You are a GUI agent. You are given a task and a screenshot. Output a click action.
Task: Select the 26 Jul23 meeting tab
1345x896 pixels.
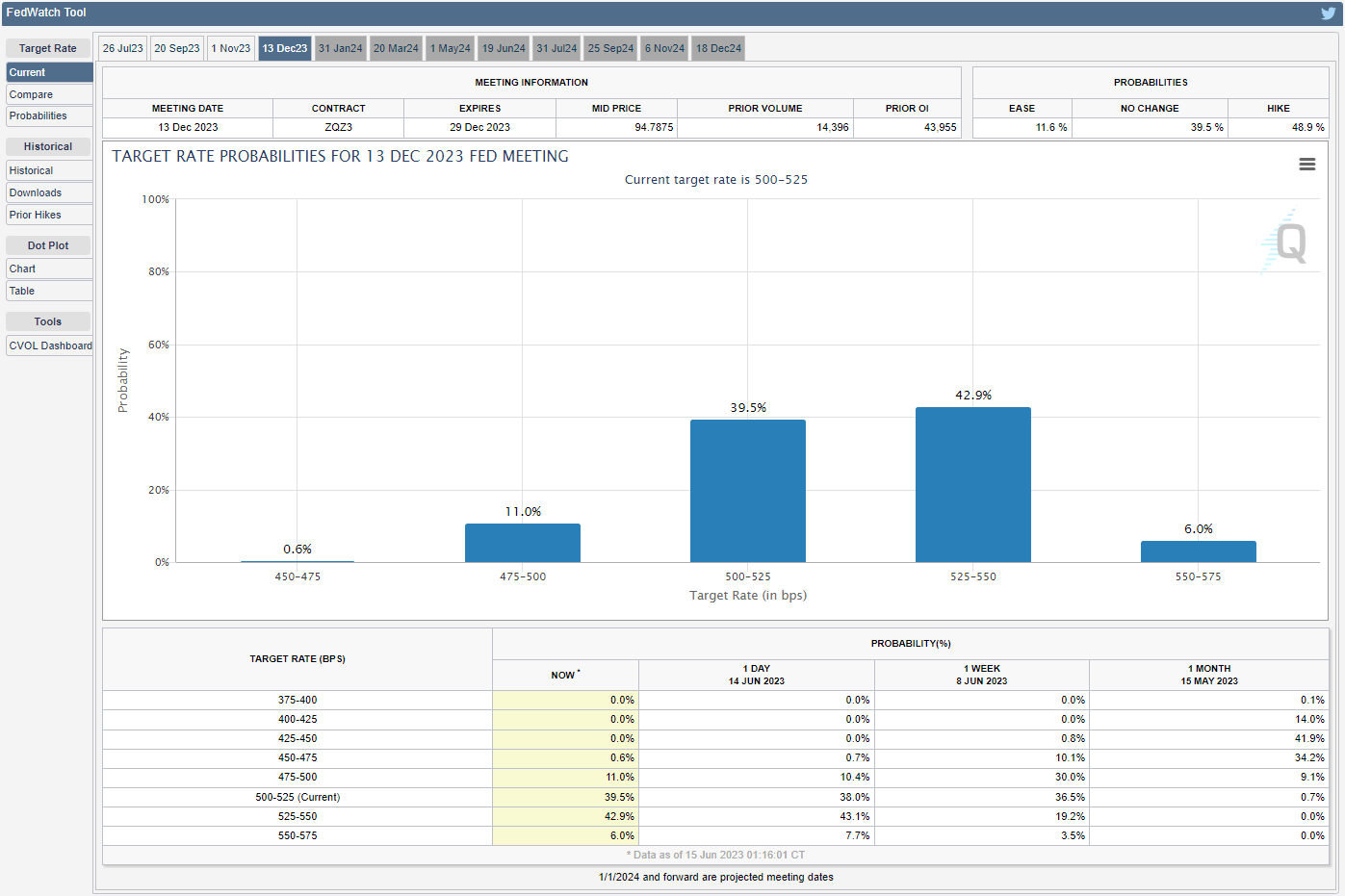[x=122, y=48]
